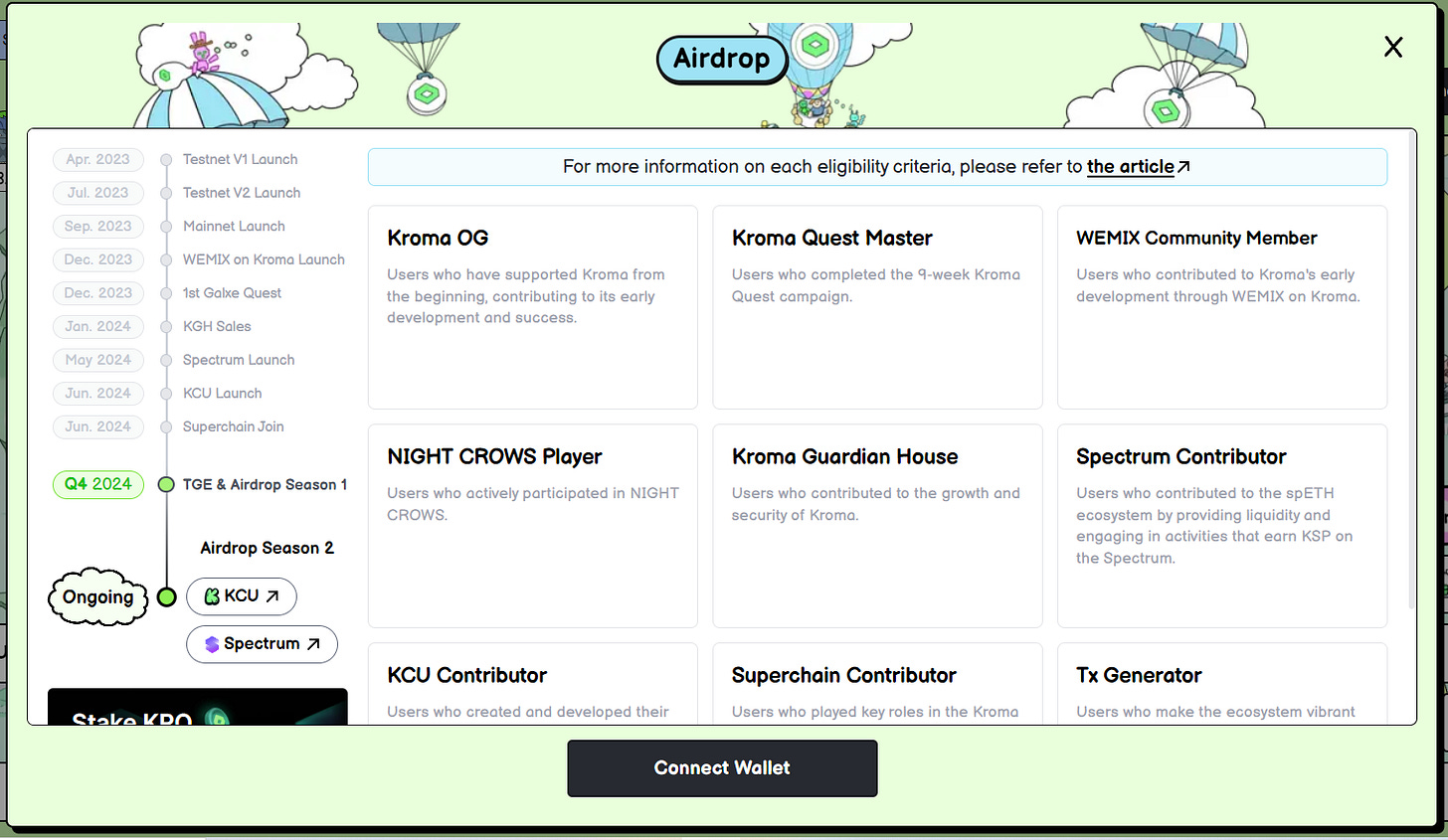
Task: Click the Apr. 2023 date badge
Action: (98, 159)
